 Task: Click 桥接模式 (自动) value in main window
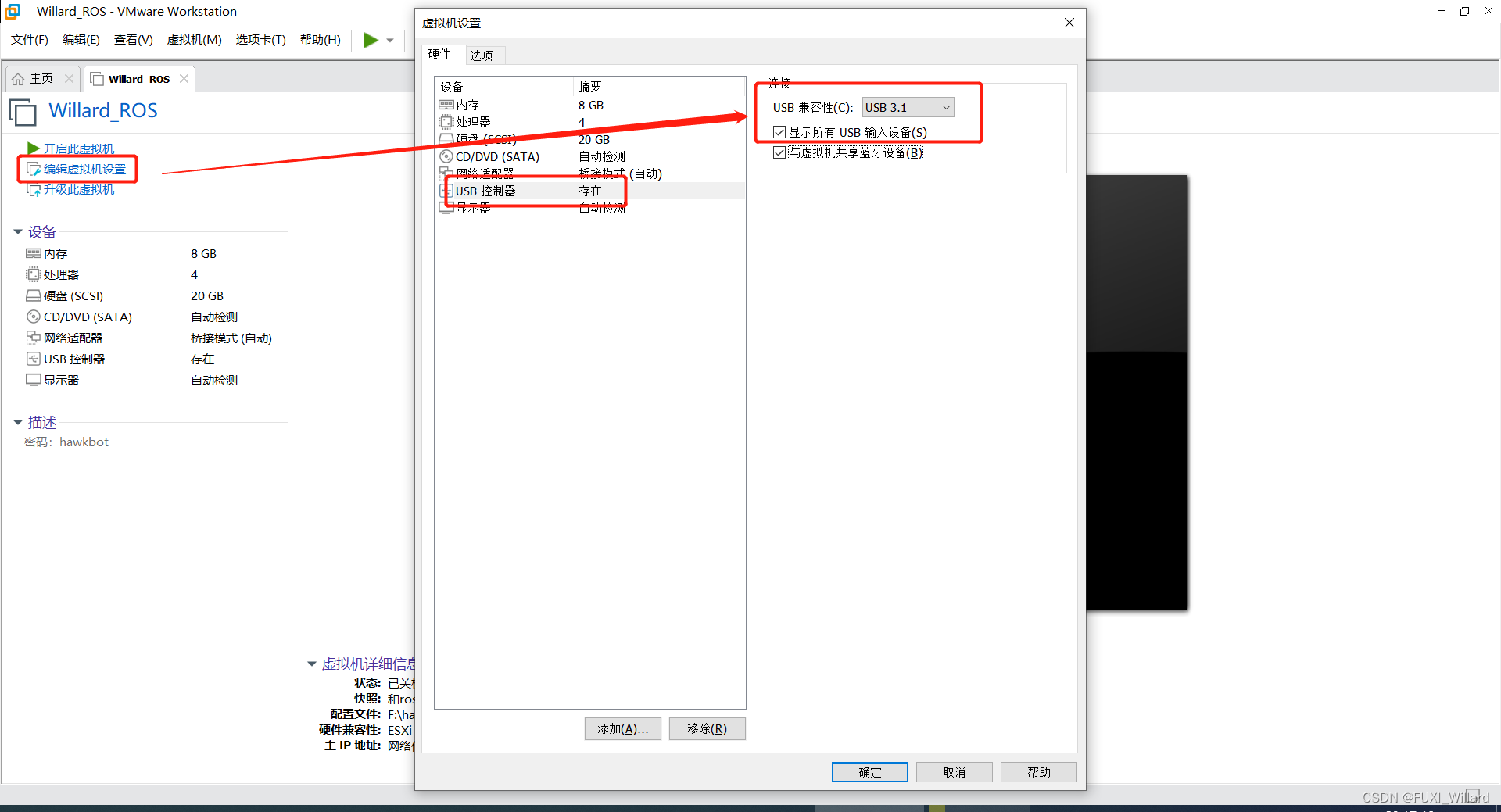(x=231, y=338)
